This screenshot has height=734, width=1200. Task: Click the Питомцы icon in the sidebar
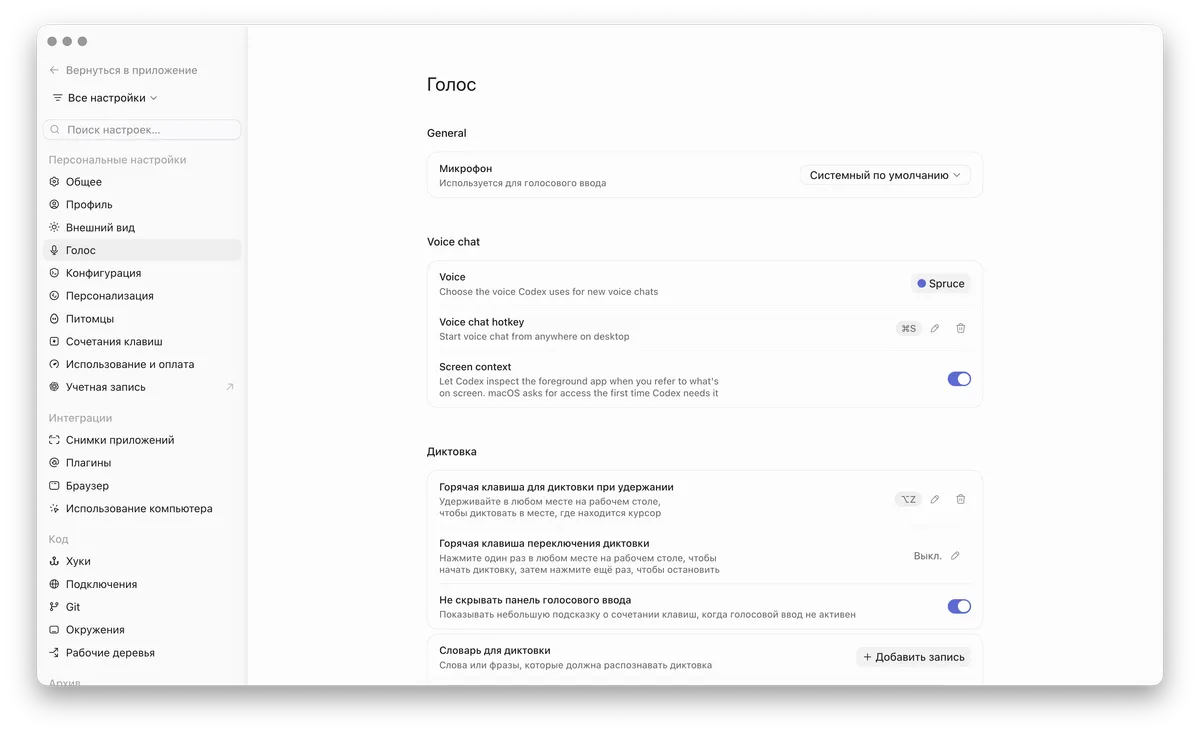click(x=55, y=319)
